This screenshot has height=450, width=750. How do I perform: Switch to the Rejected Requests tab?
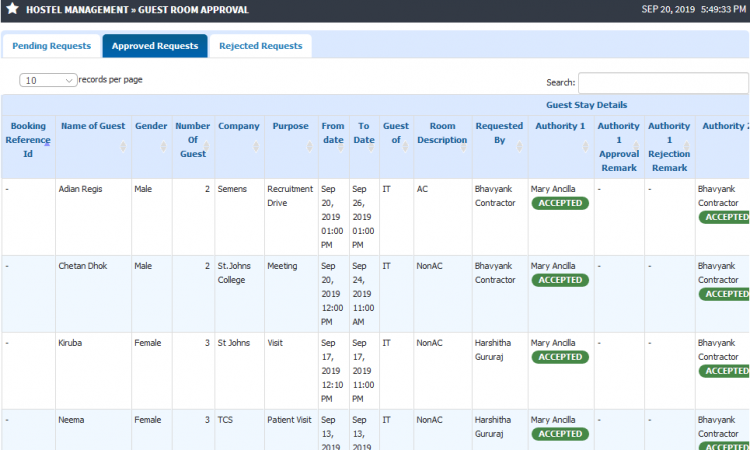click(261, 46)
